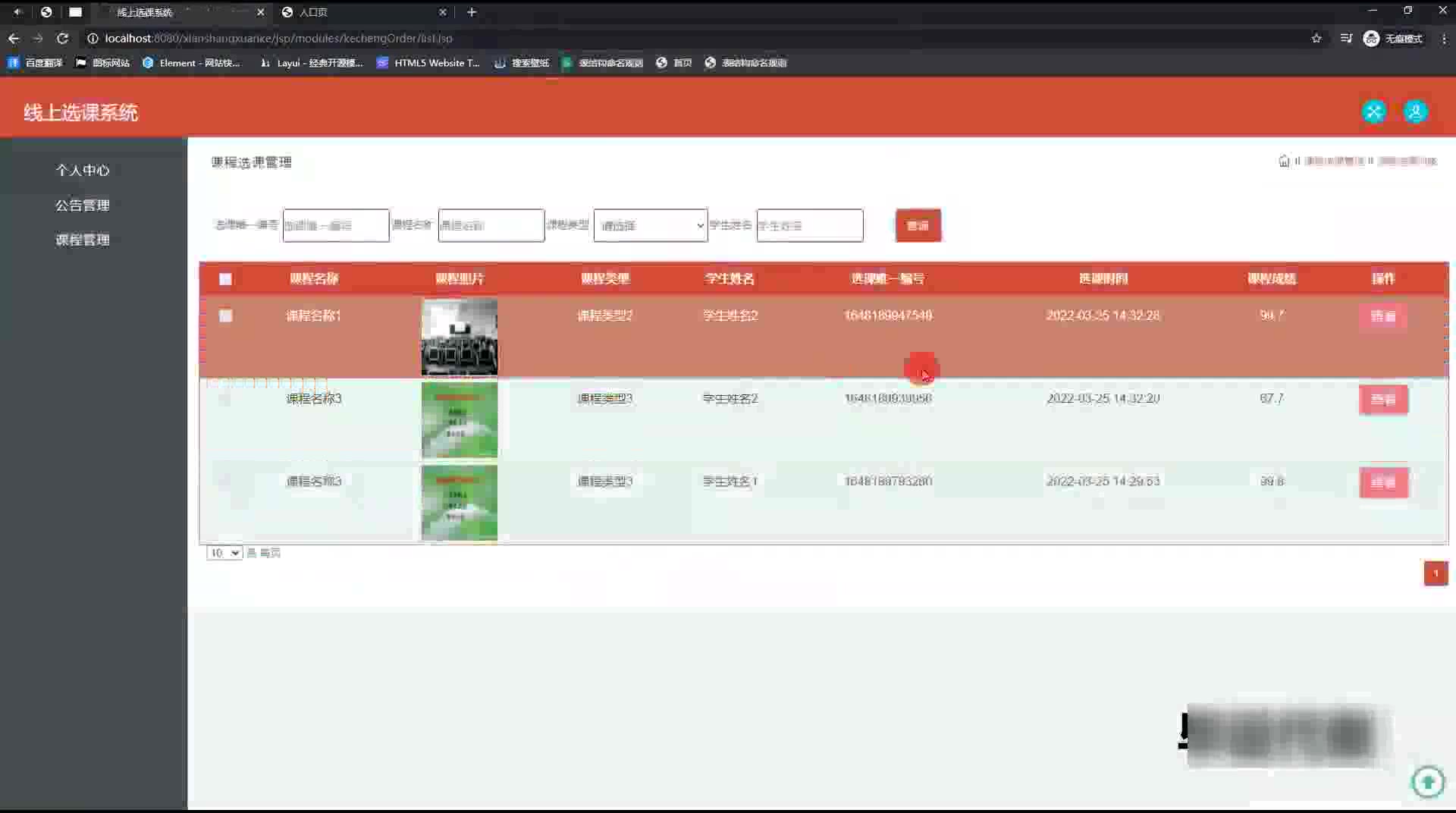The image size is (1456, 813).
Task: Check the checkbox for 课程名称1 row
Action: (x=225, y=315)
